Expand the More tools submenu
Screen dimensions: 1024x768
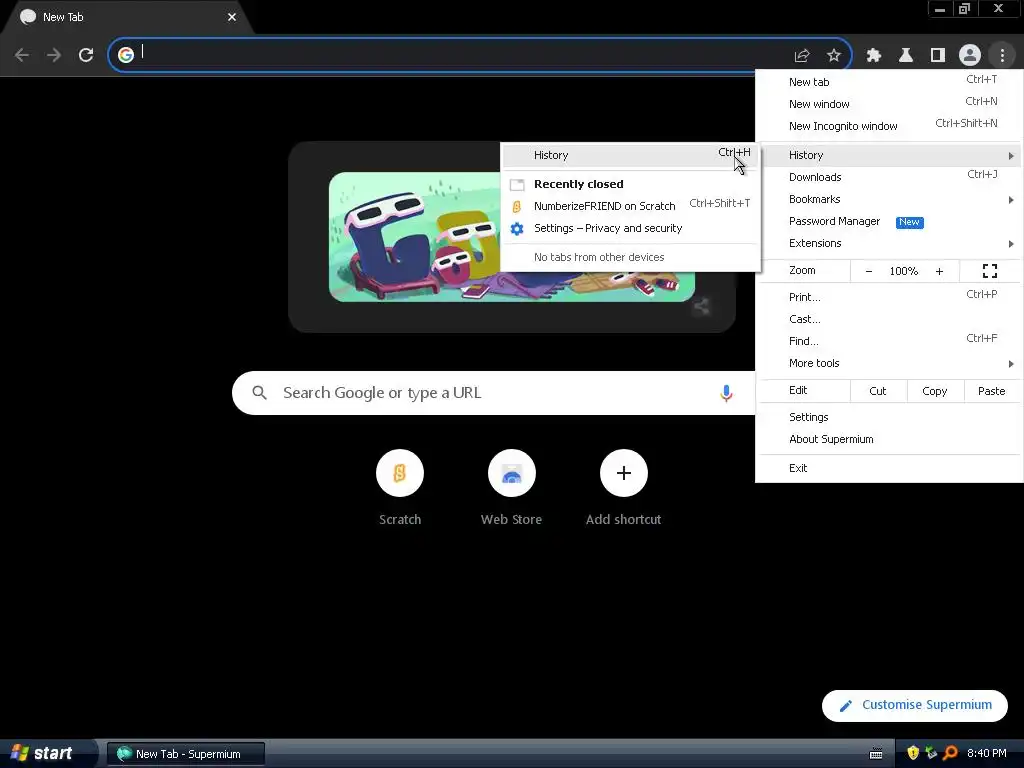click(x=889, y=363)
